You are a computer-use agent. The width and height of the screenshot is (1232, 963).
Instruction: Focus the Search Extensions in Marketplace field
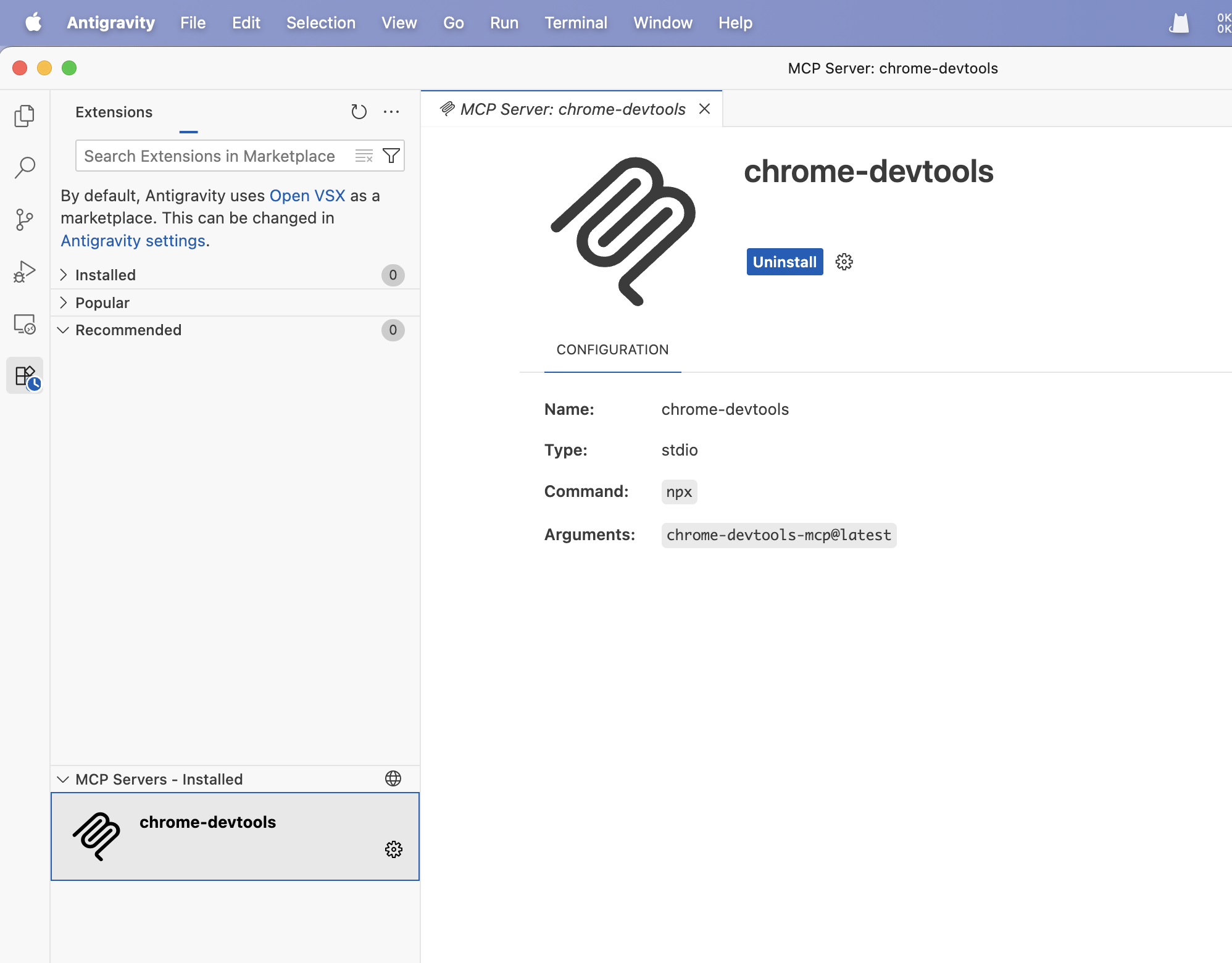[210, 156]
